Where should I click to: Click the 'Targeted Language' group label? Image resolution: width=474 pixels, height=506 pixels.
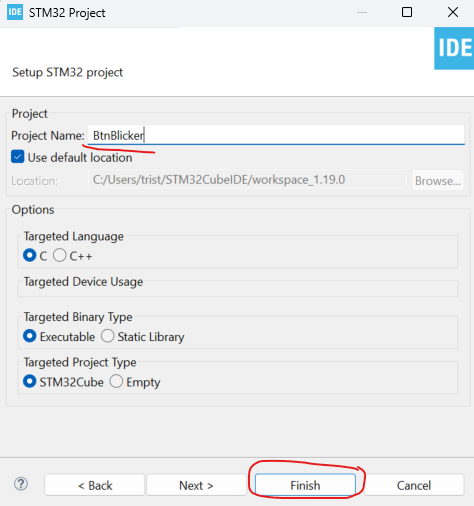pos(74,236)
